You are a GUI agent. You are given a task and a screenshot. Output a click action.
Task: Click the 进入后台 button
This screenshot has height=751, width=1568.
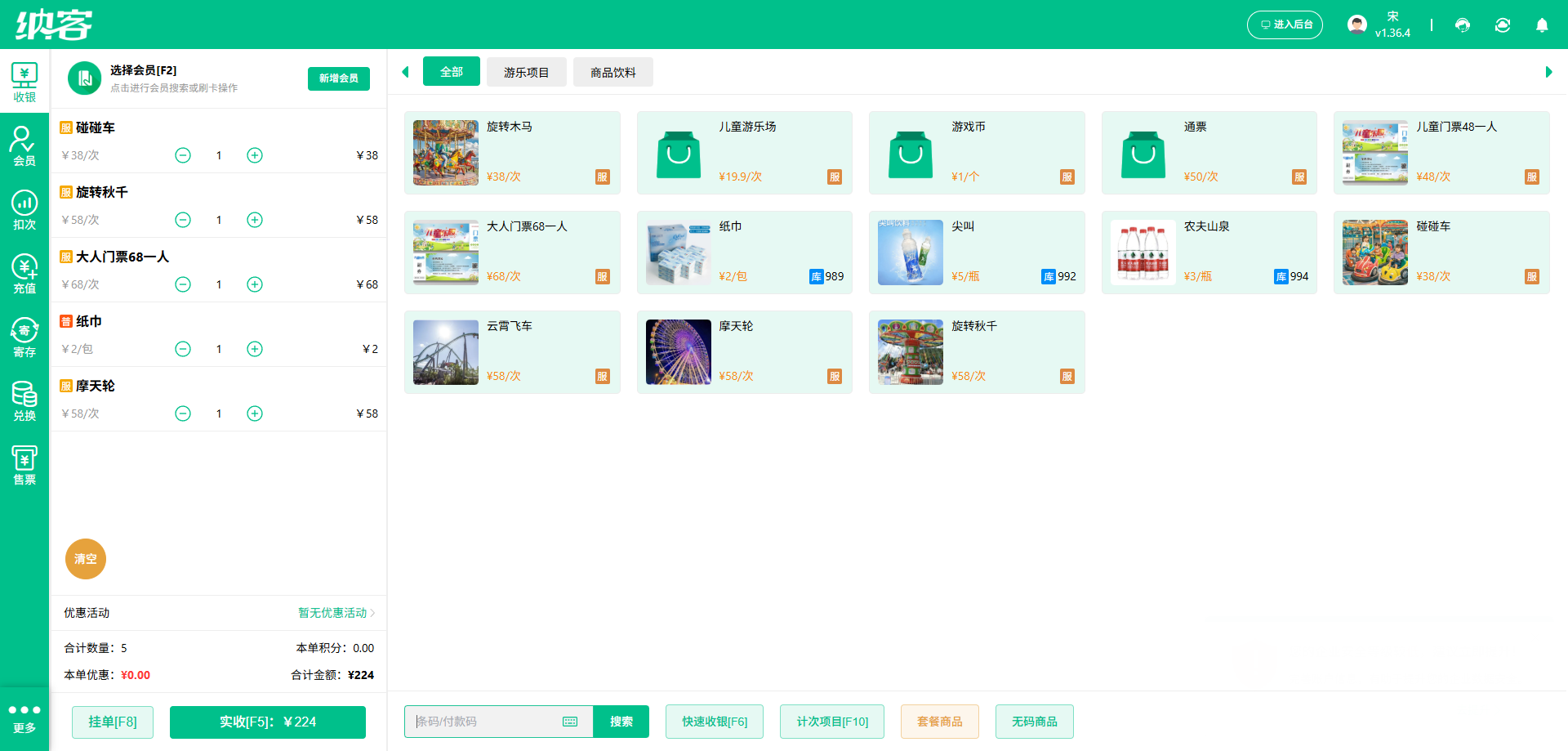(x=1285, y=25)
